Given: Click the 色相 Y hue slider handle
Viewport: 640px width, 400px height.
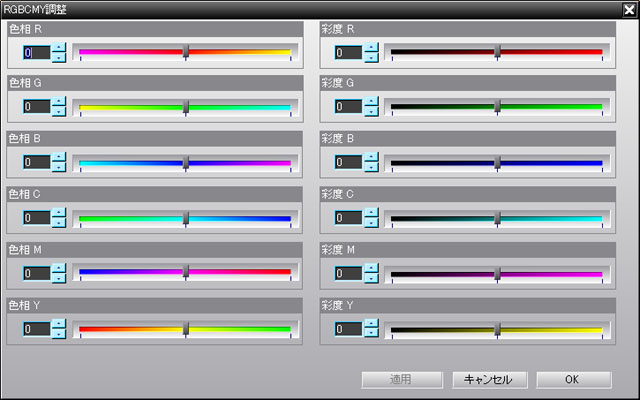Looking at the screenshot, I should 186,329.
